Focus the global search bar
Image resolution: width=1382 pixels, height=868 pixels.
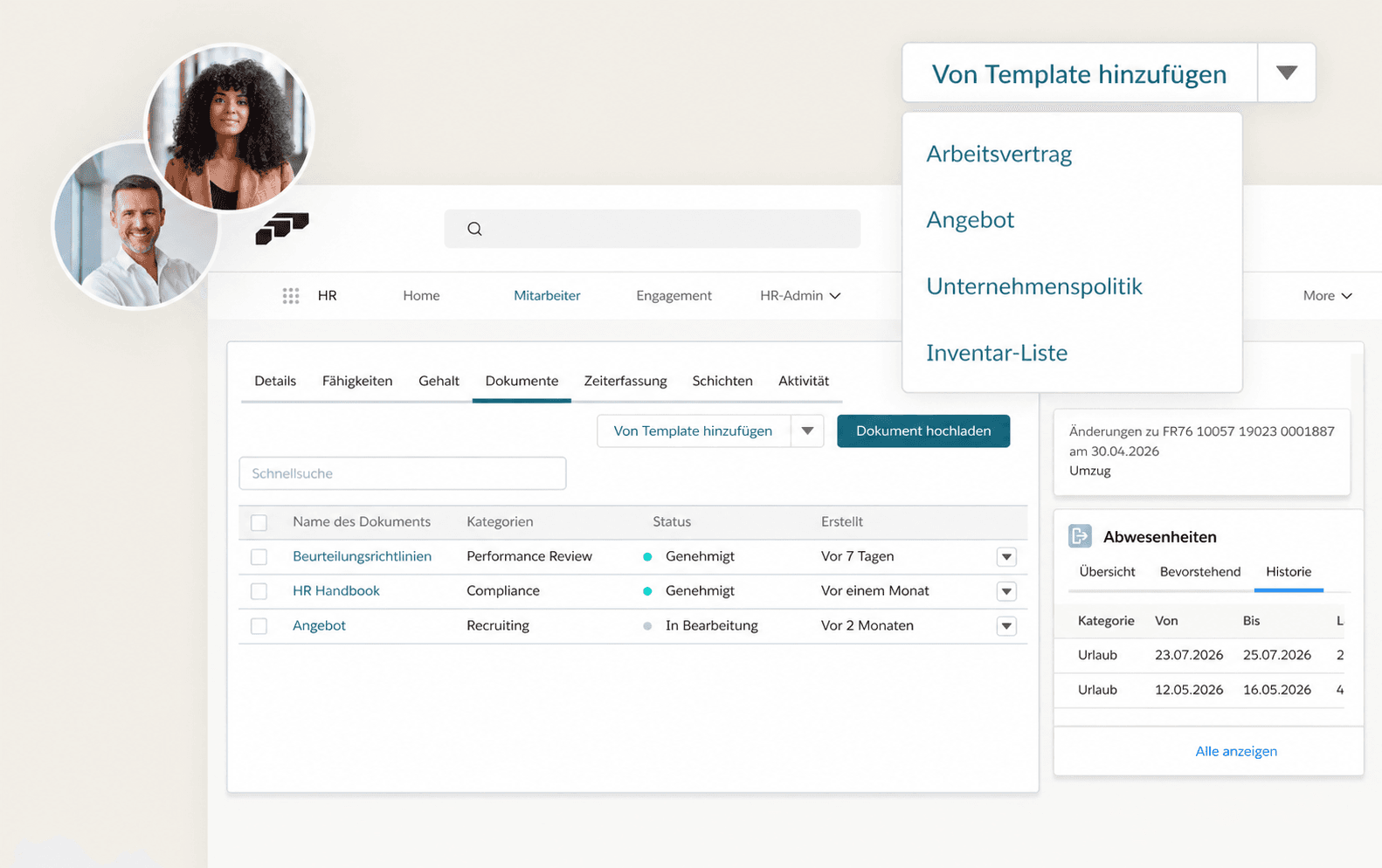(653, 229)
